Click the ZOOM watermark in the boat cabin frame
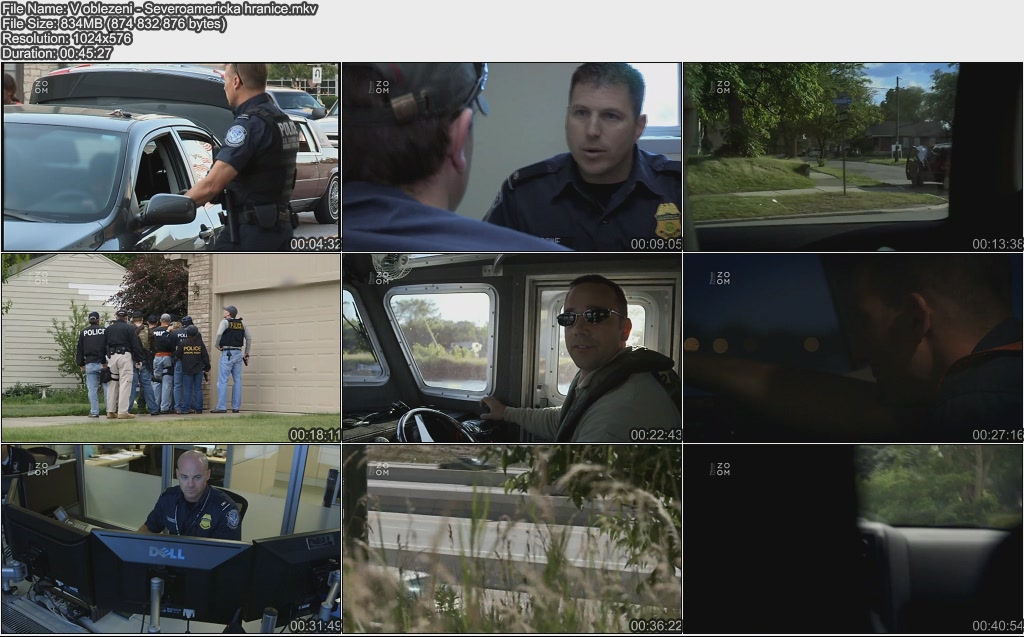1024x637 pixels. point(379,277)
